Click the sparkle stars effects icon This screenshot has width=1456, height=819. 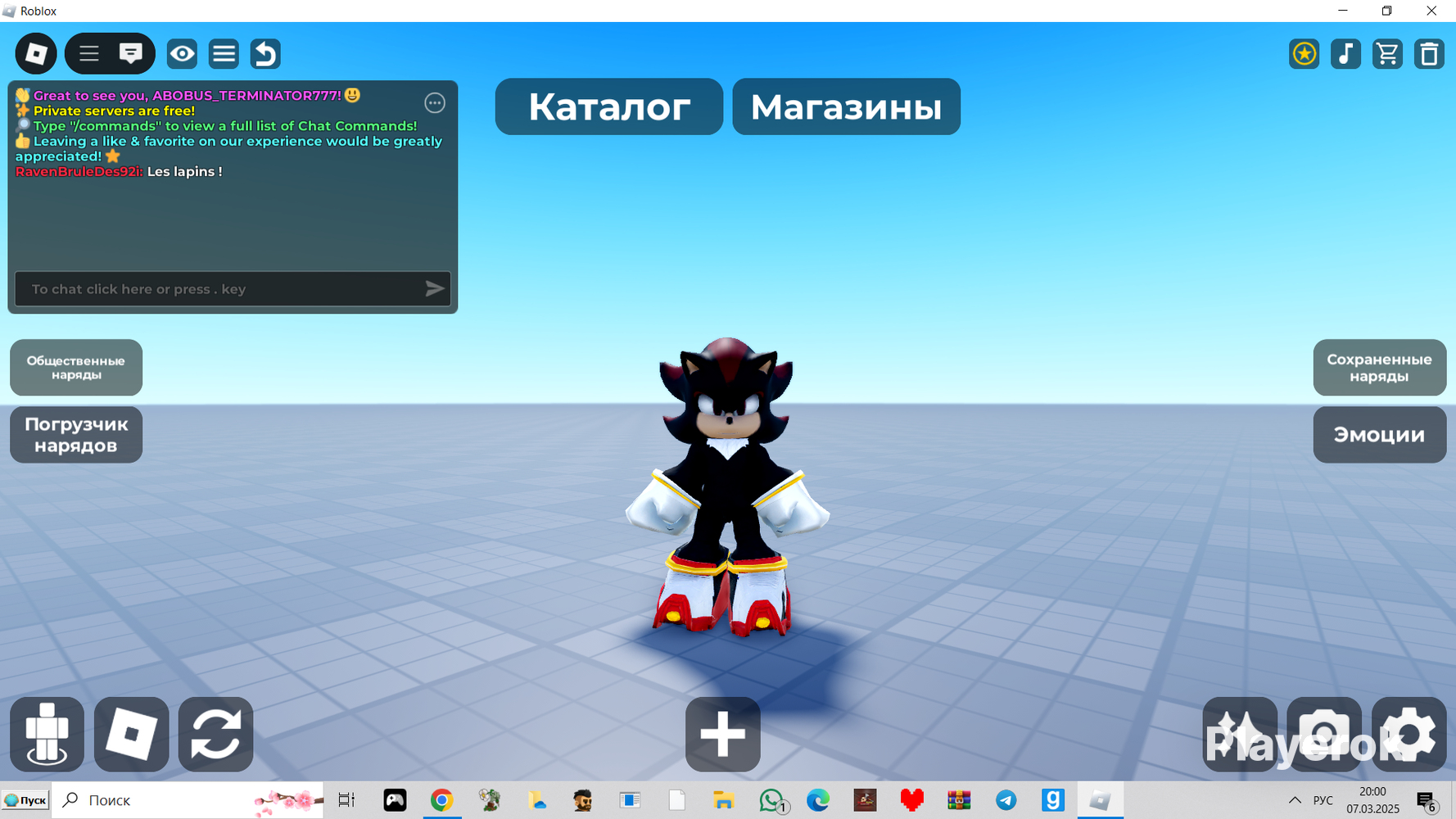(x=1240, y=735)
